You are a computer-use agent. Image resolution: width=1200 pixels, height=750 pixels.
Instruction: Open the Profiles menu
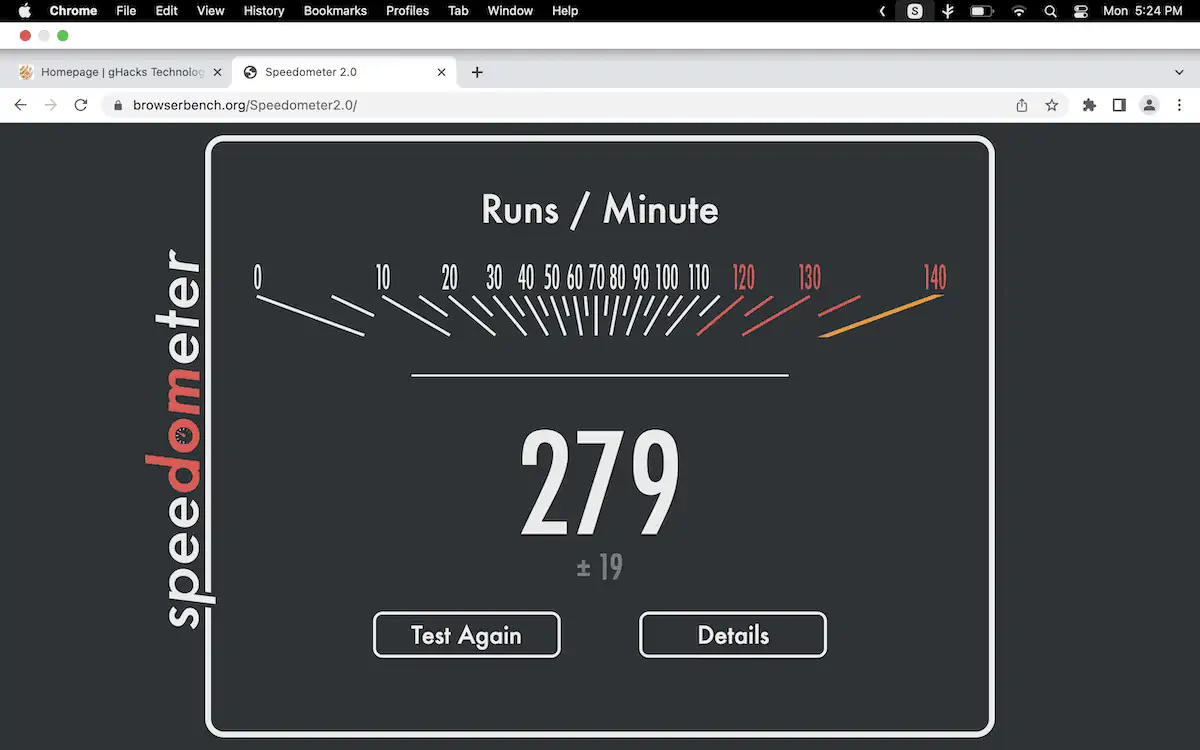coord(407,11)
